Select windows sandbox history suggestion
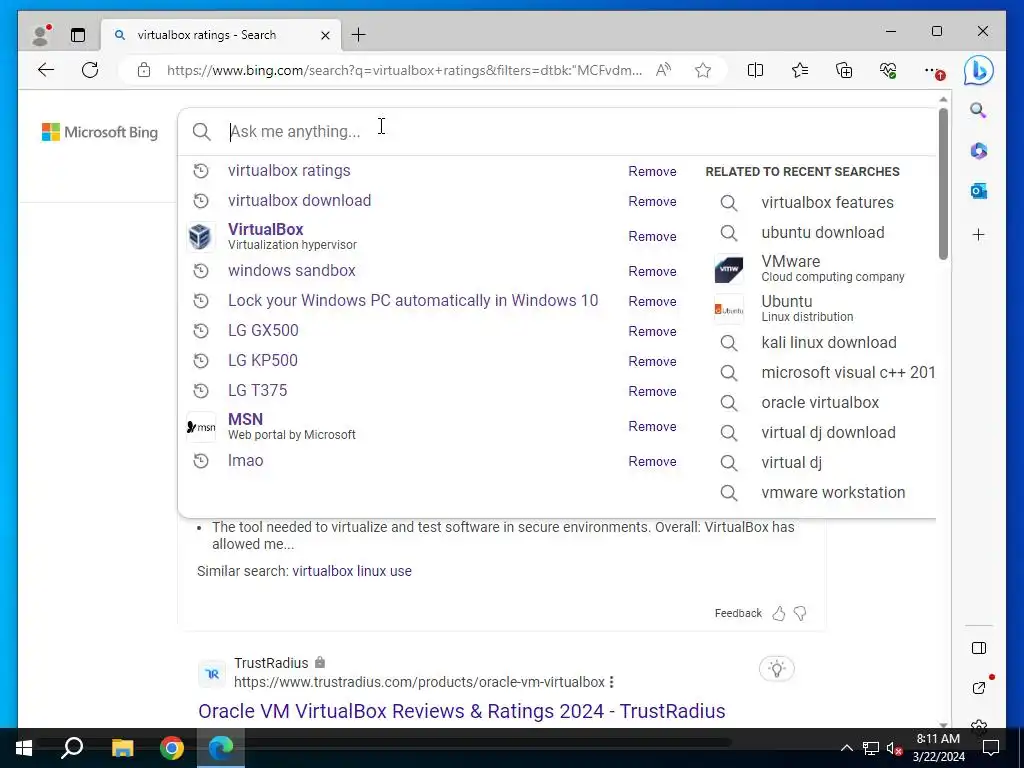The width and height of the screenshot is (1024, 768). coord(292,270)
